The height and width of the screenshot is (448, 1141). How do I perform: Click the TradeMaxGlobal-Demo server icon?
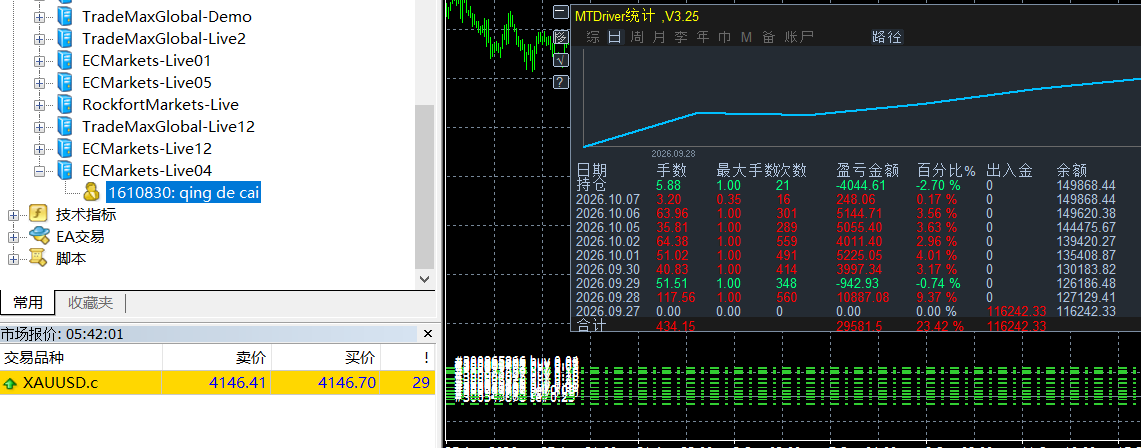click(65, 16)
